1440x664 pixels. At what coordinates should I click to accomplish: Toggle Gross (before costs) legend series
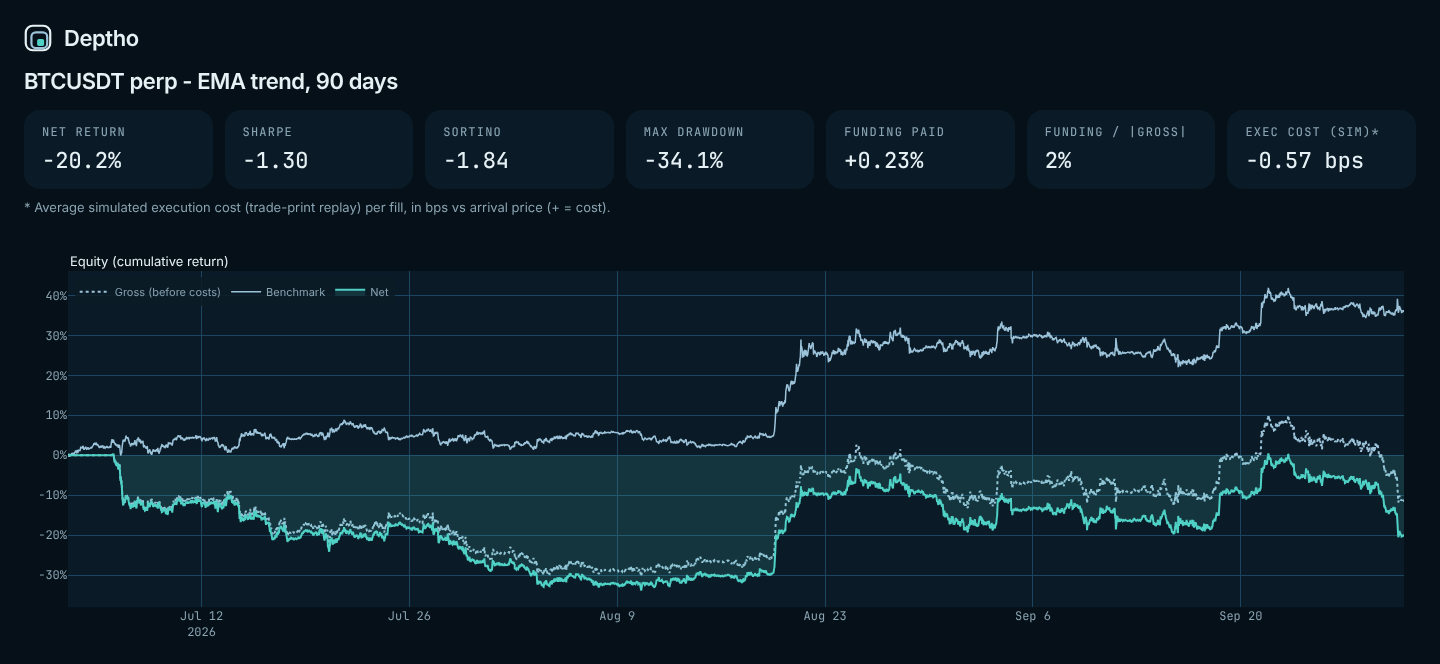[150, 292]
